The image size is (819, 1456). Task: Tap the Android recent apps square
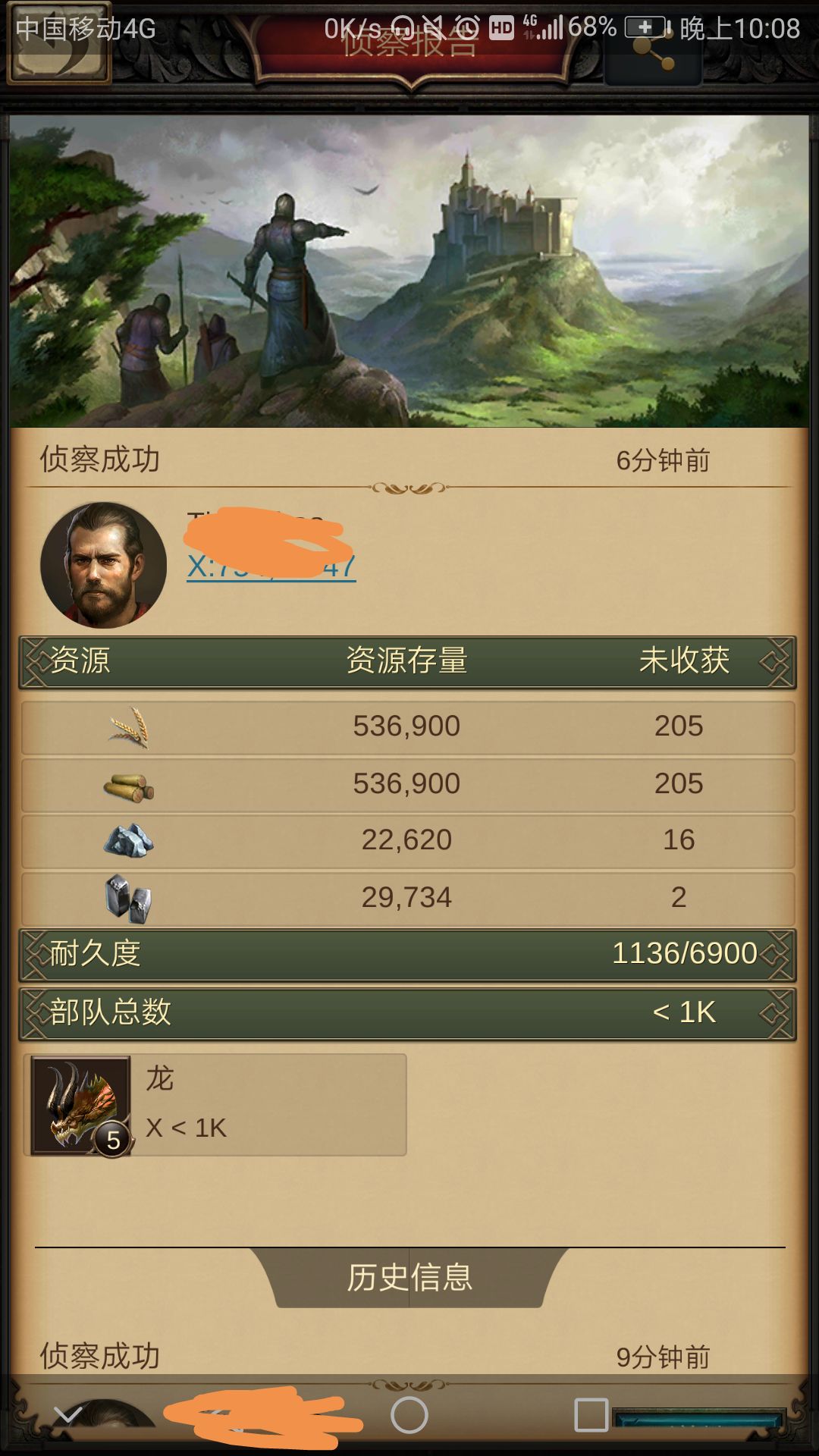591,1415
